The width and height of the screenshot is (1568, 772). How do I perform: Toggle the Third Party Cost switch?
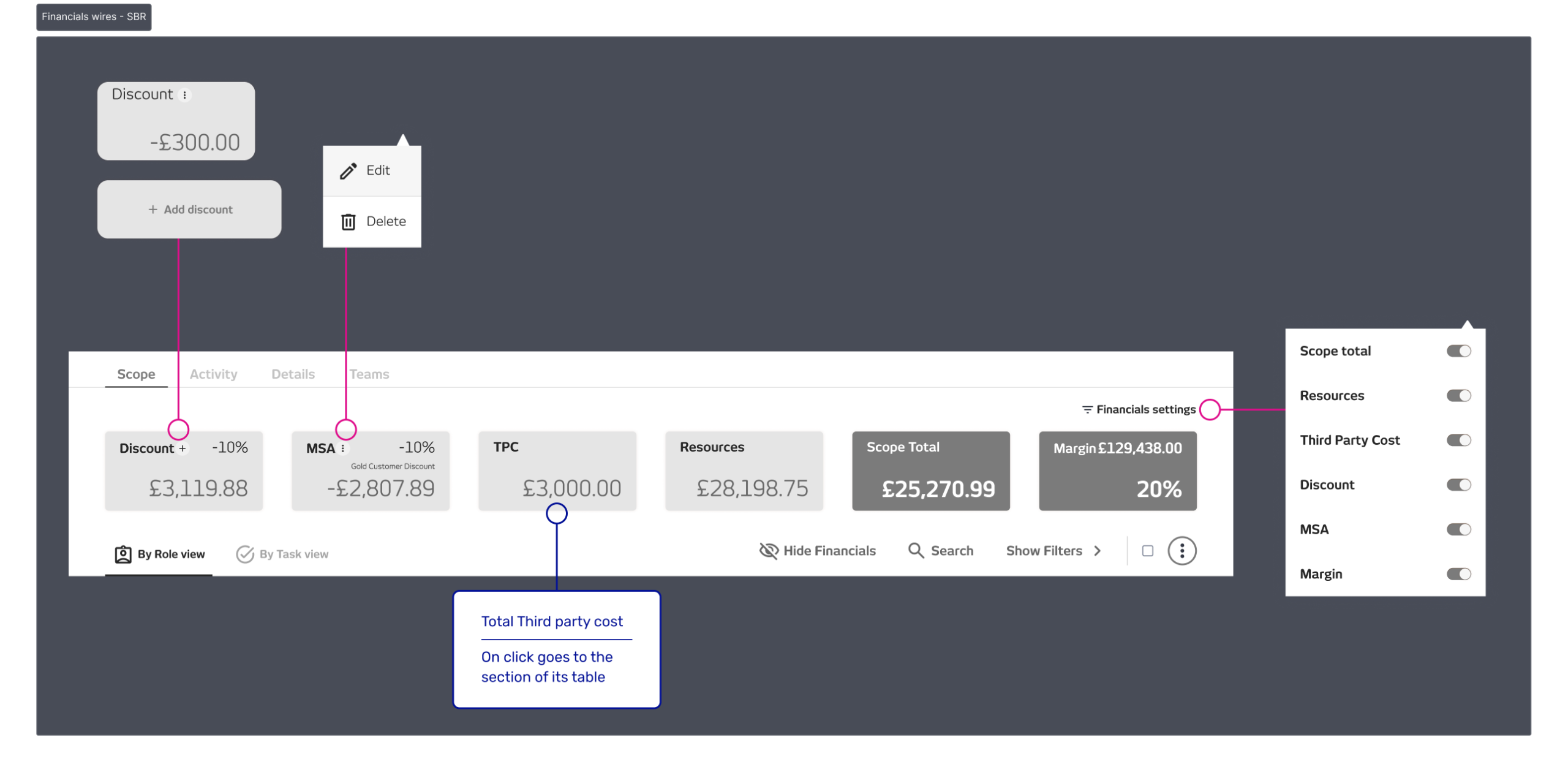click(1459, 441)
